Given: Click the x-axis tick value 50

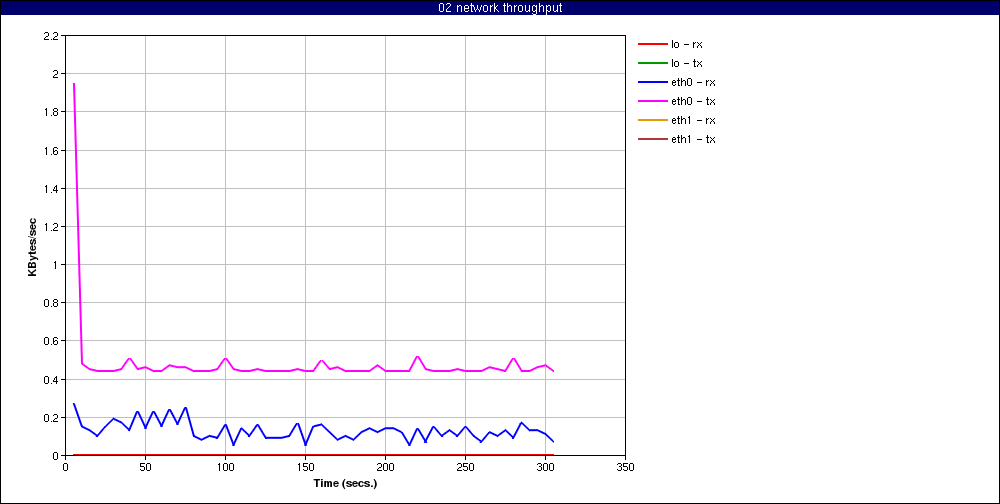Looking at the screenshot, I should click(145, 467).
